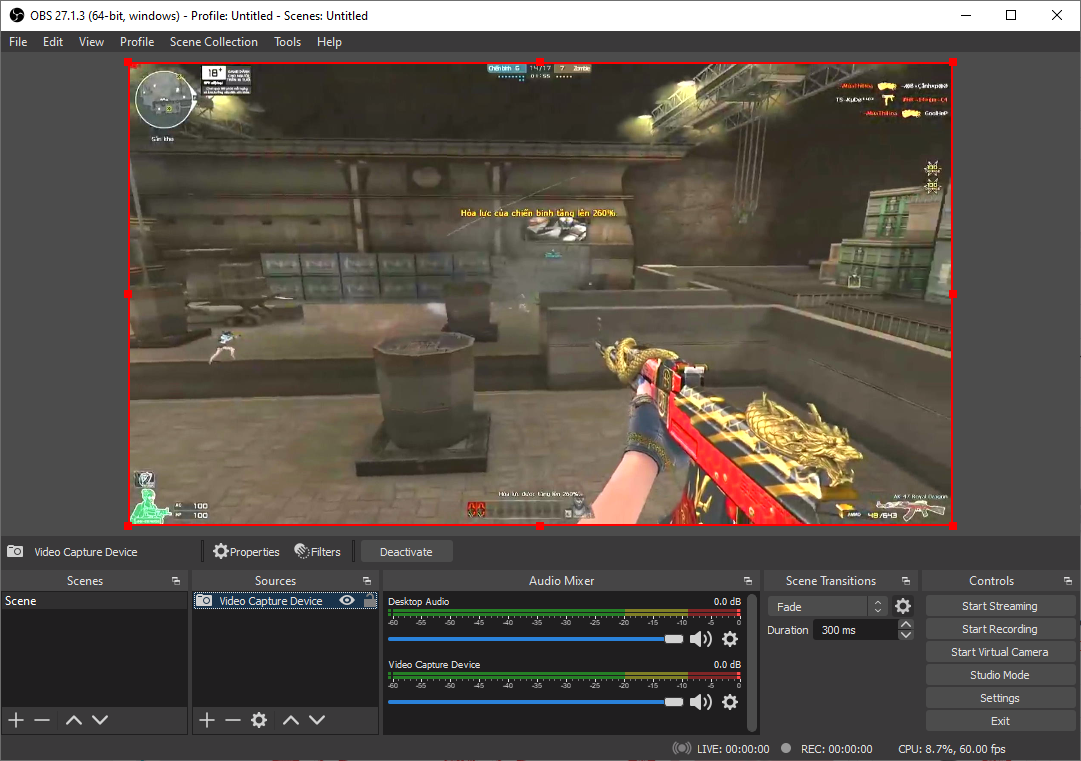Open Settings from Controls panel
Image resolution: width=1081 pixels, height=761 pixels.
(x=1000, y=698)
